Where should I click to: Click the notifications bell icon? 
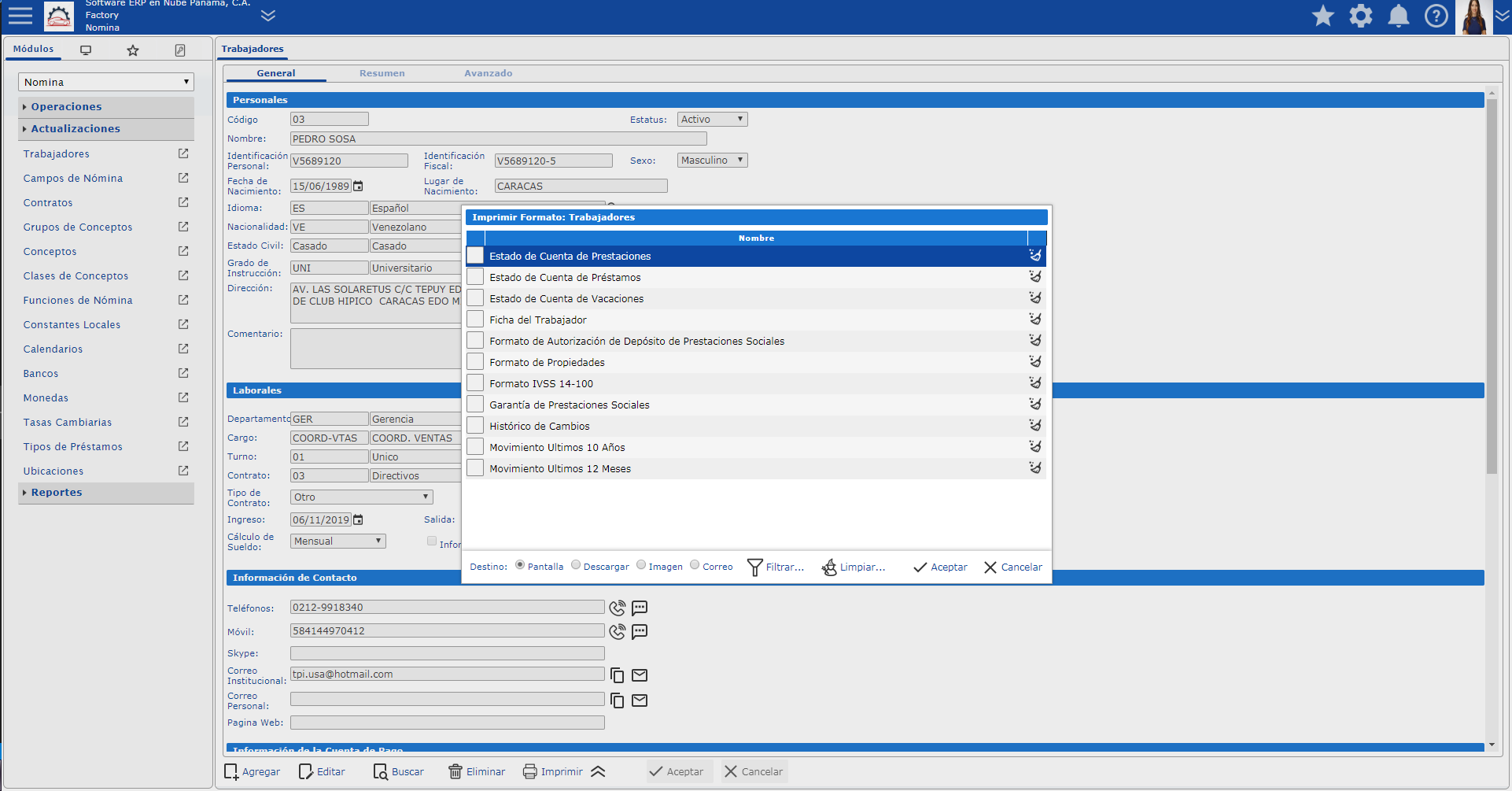tap(1398, 16)
